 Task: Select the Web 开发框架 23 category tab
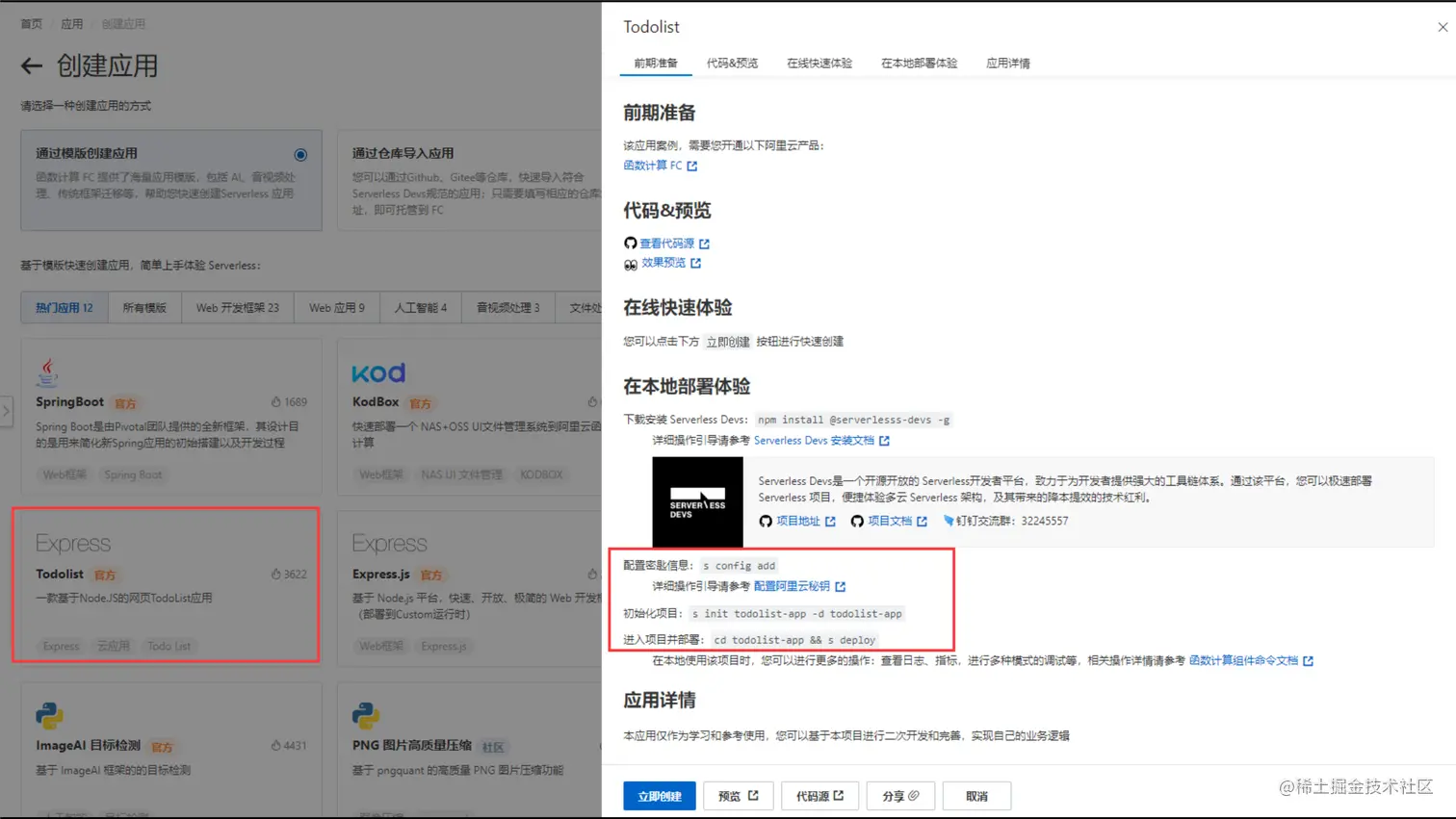(240, 309)
